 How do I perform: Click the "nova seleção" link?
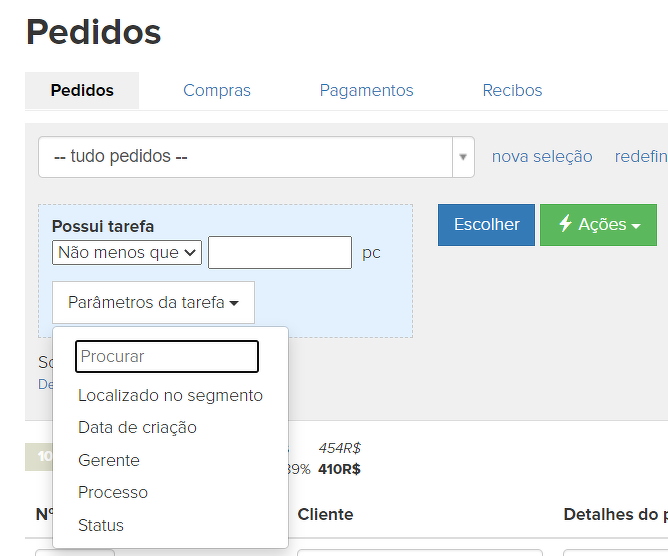click(x=542, y=157)
